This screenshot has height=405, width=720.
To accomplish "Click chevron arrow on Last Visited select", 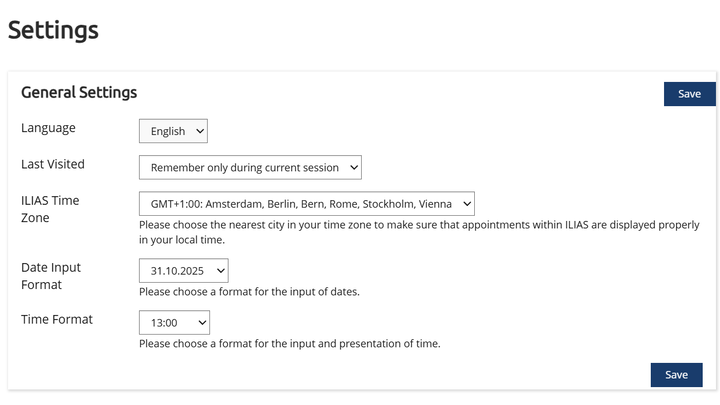I will click(354, 168).
